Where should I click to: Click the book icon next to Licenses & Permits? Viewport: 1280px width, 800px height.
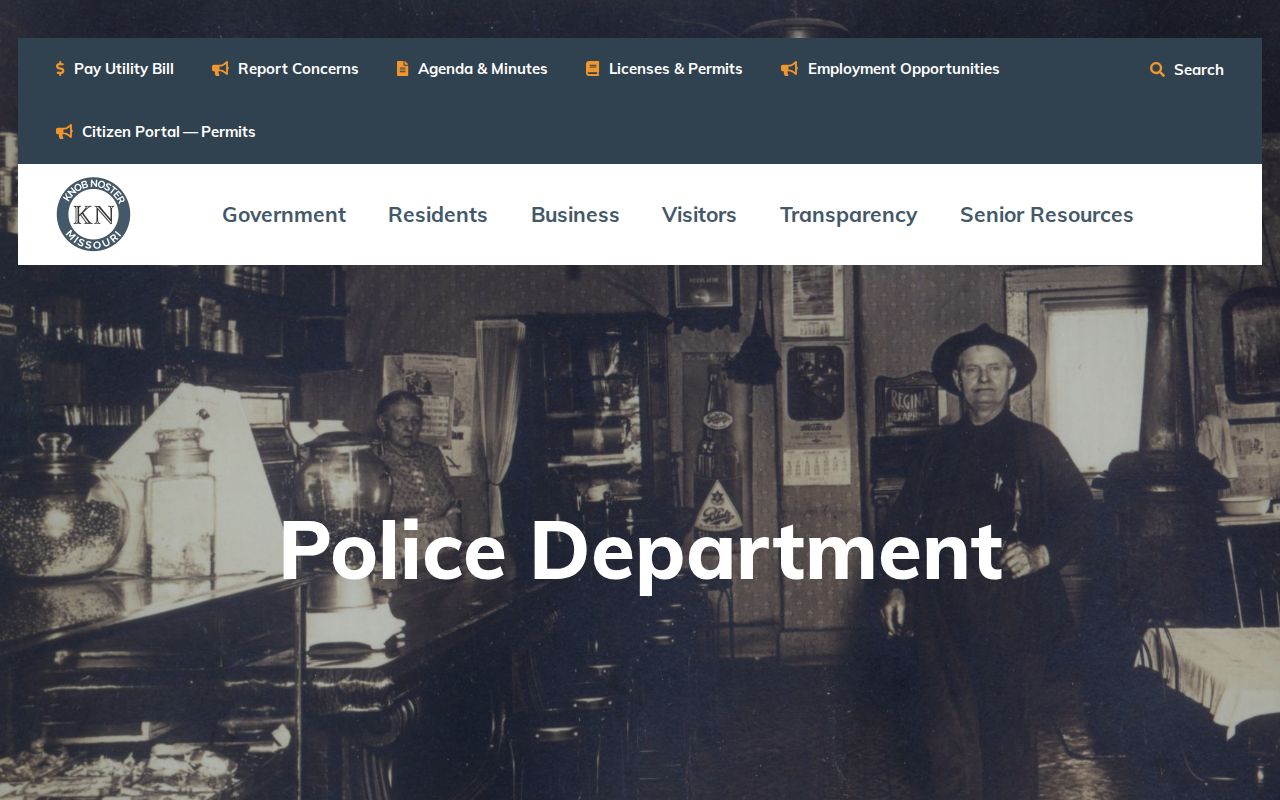(x=592, y=69)
